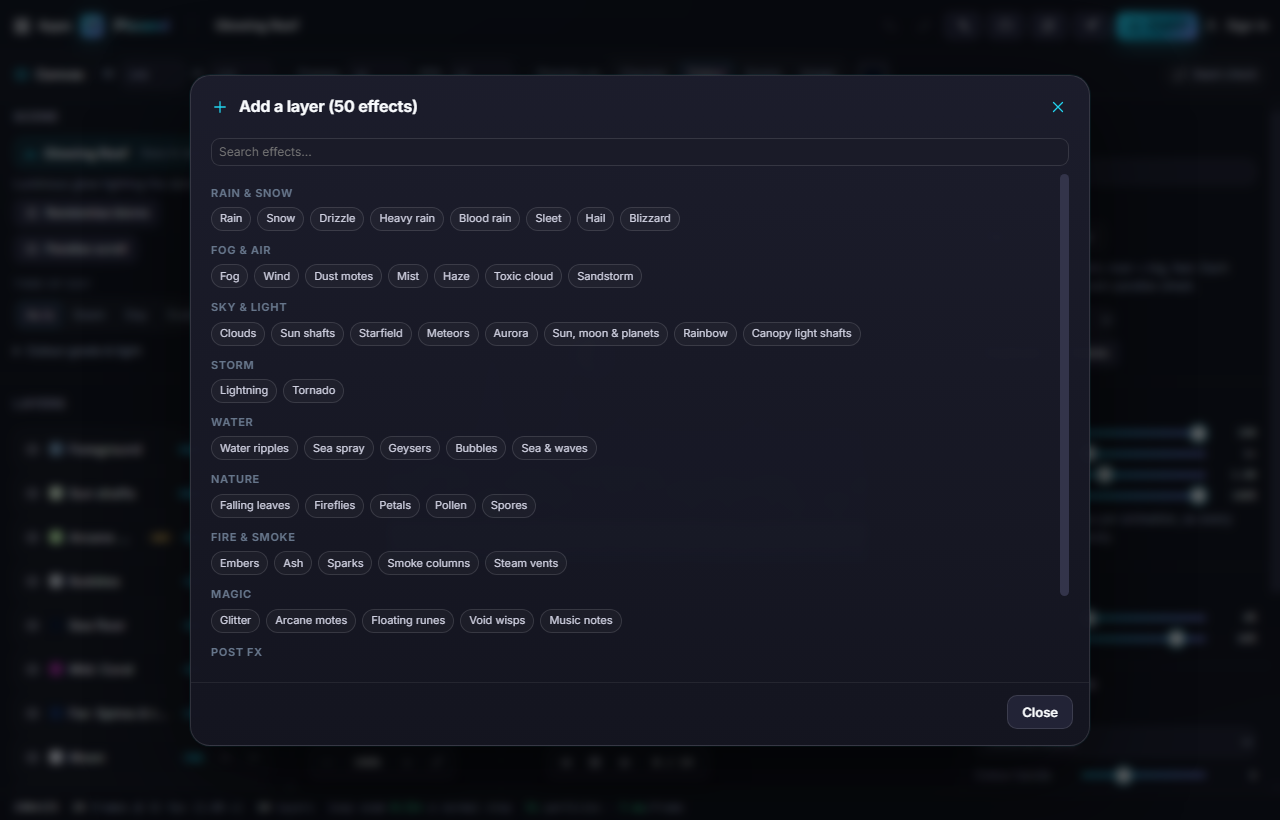
Task: Add the Embers effect
Action: (240, 564)
